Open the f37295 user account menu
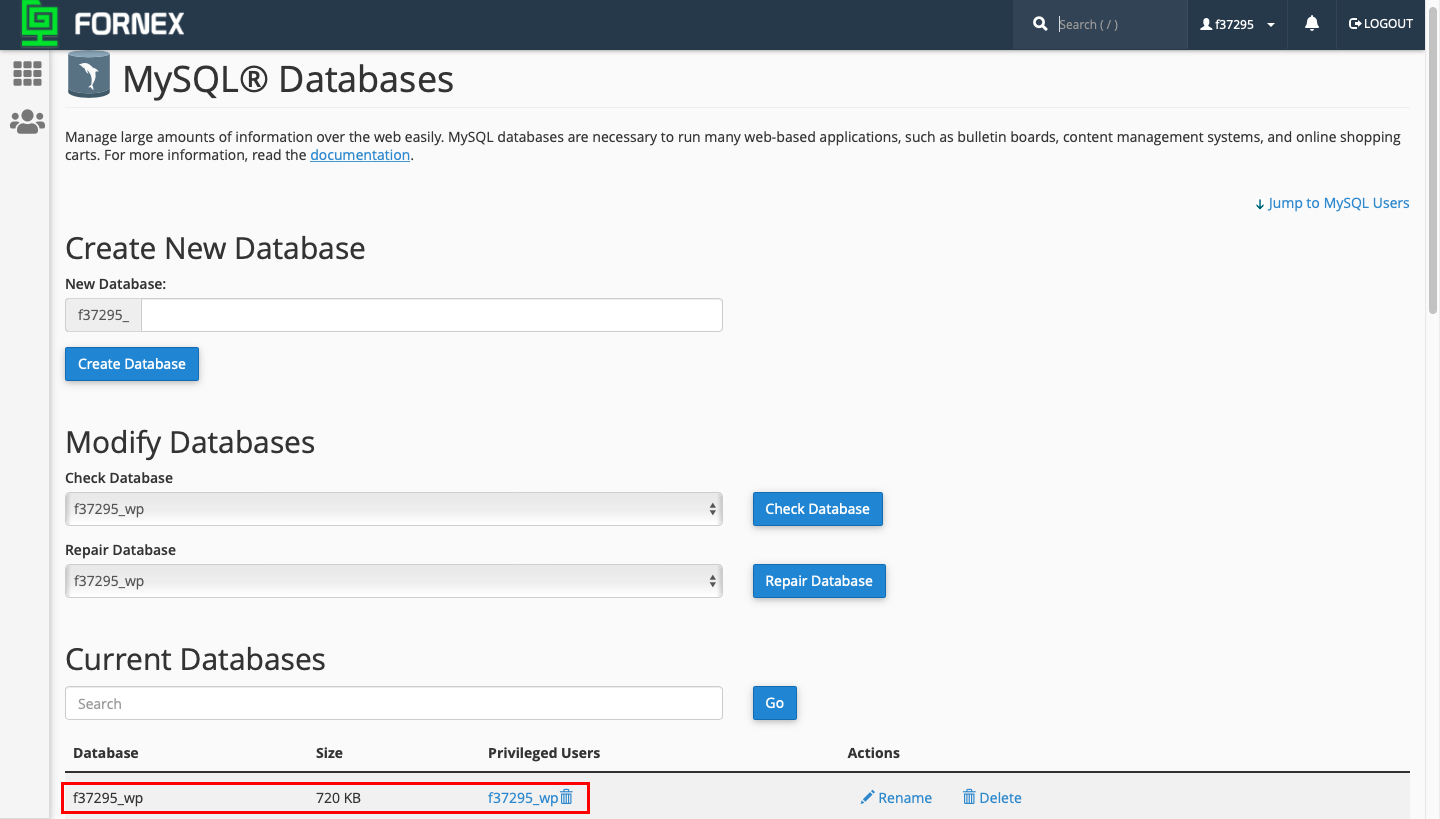The width and height of the screenshot is (1440, 819). click(x=1237, y=24)
